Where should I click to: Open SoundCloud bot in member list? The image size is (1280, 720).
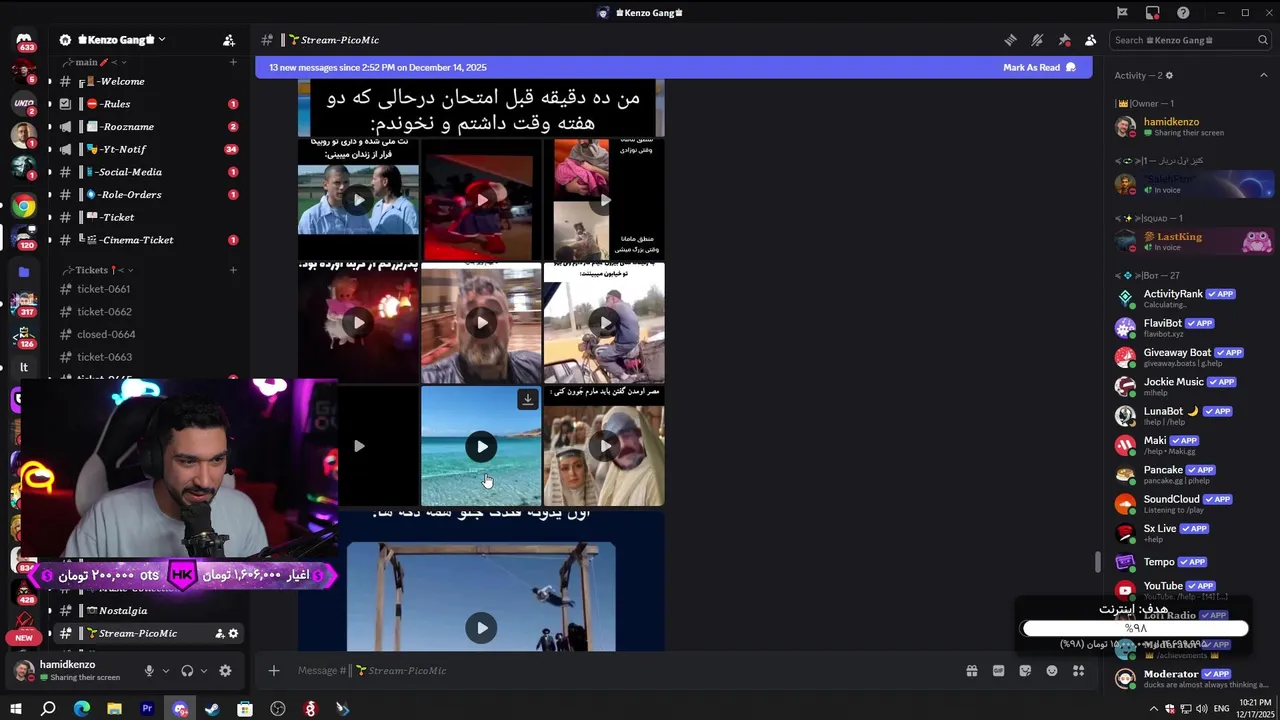(x=1193, y=504)
